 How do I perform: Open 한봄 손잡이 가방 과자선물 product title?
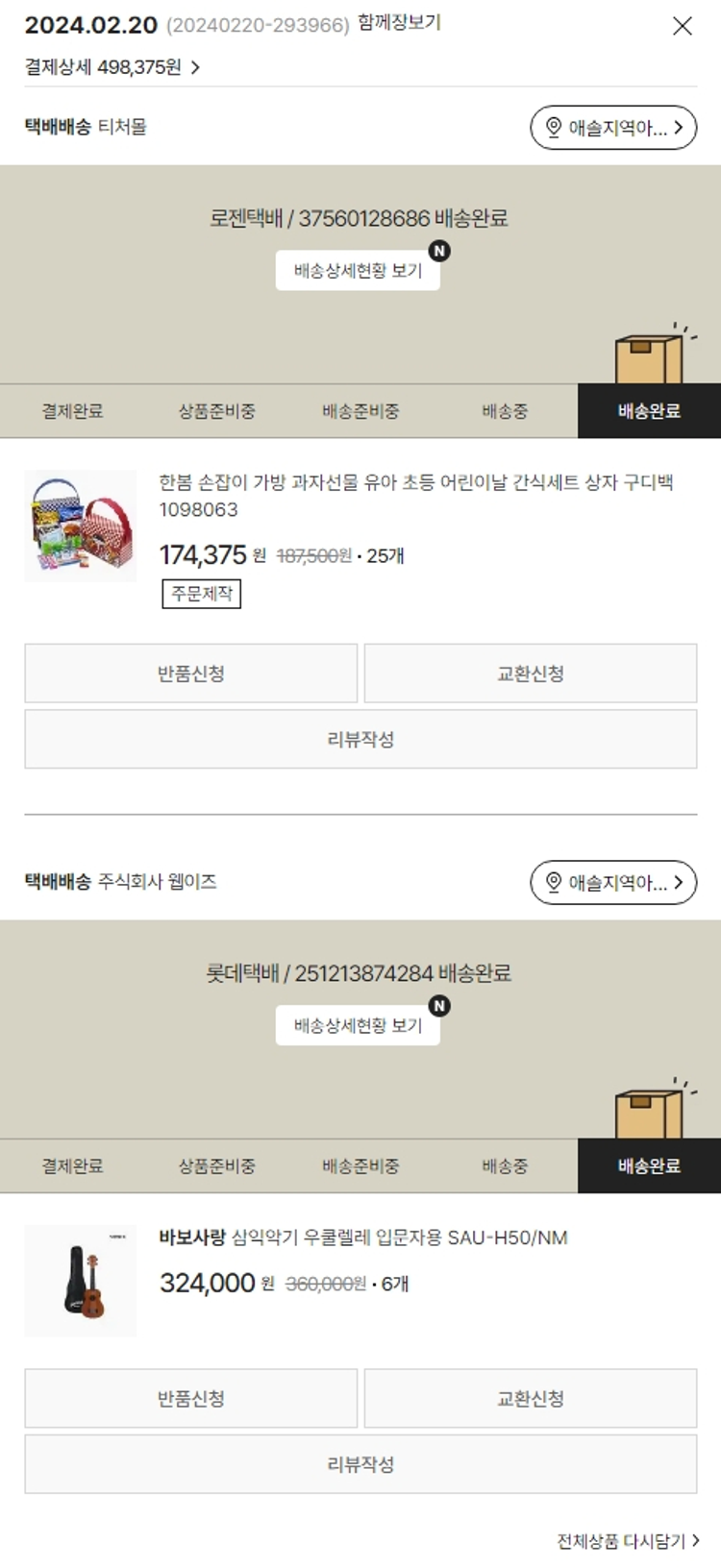[x=416, y=496]
